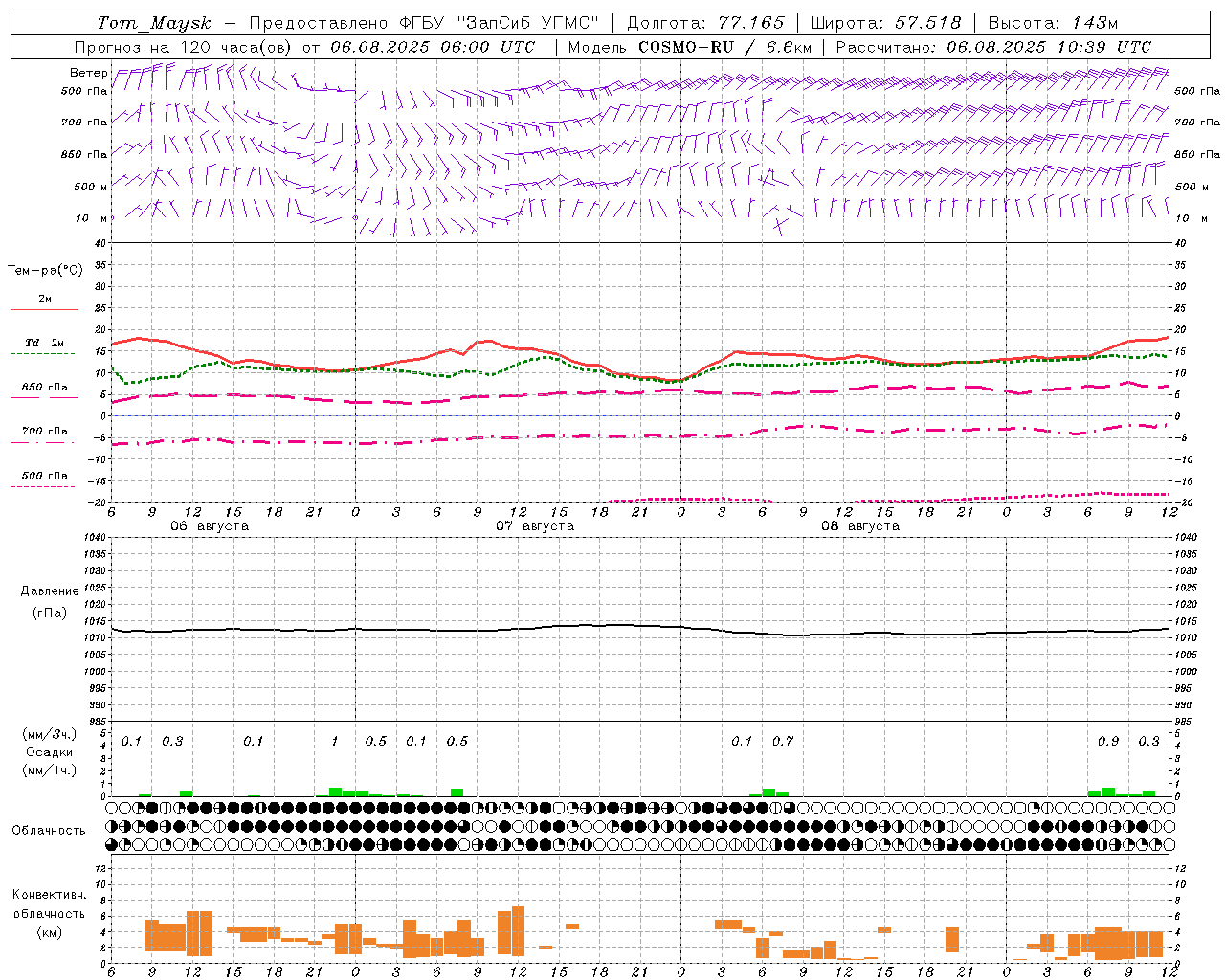The width and height of the screenshot is (1225, 980).
Task: Select the 07 августа date label
Action: click(x=535, y=526)
